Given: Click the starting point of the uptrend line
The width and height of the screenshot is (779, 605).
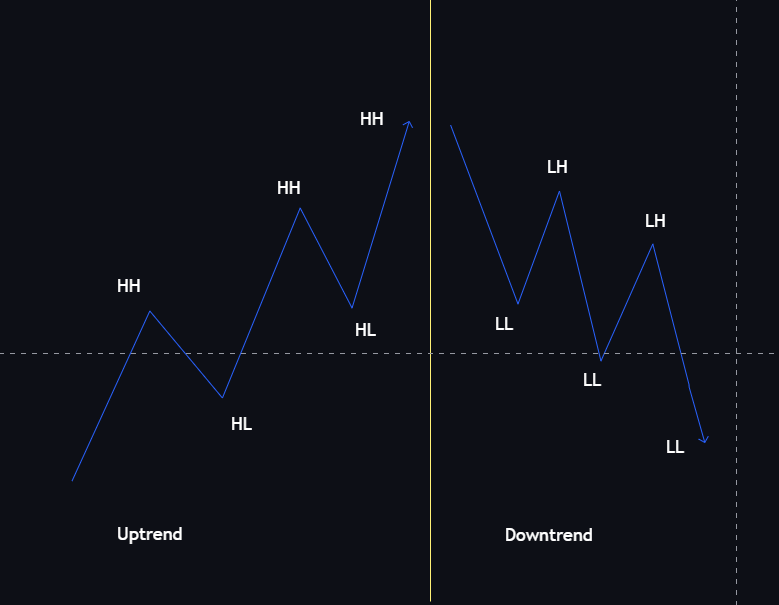Looking at the screenshot, I should 72,481.
